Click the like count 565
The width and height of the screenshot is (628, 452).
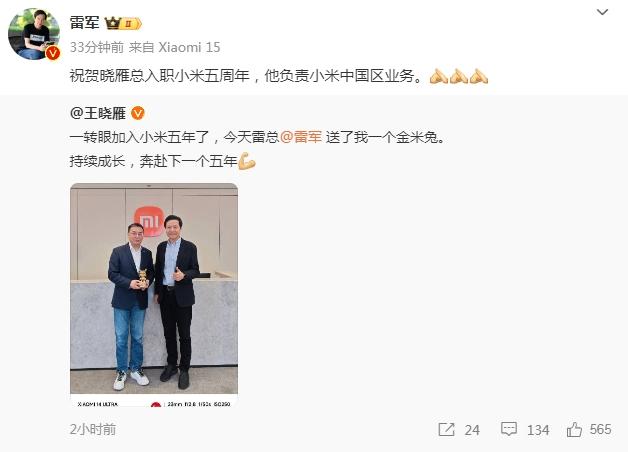(x=600, y=429)
